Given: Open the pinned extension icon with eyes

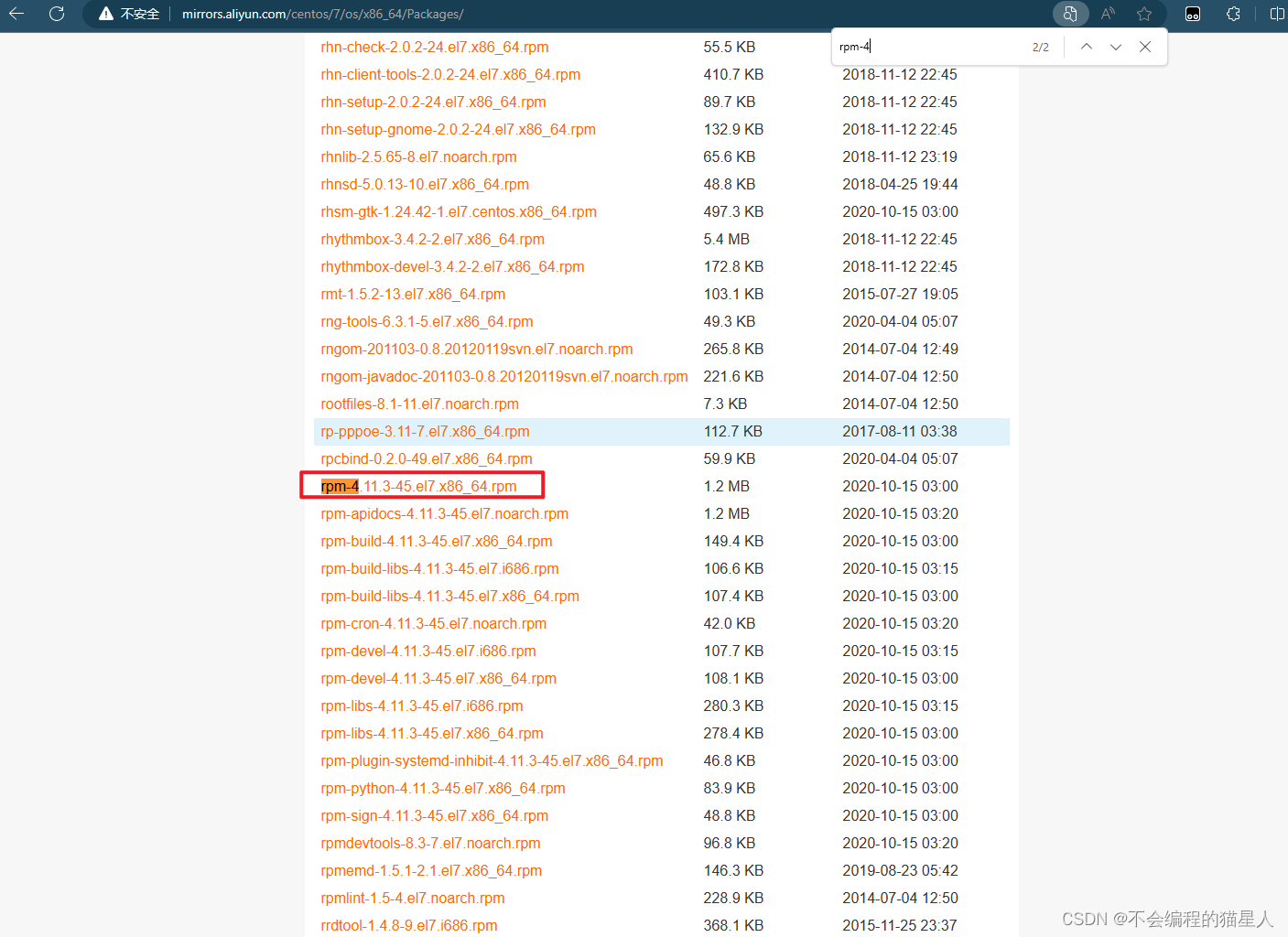Looking at the screenshot, I should pyautogui.click(x=1193, y=14).
